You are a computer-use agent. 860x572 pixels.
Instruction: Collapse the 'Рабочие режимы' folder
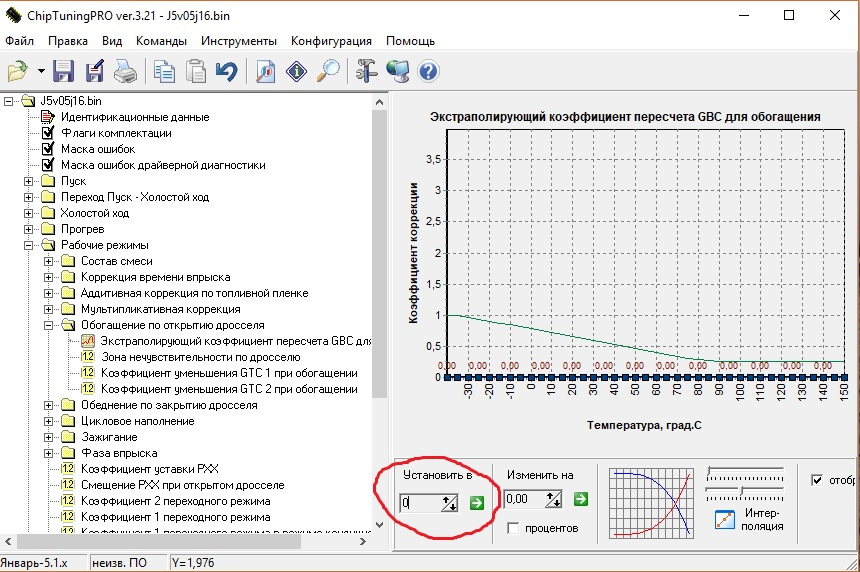tap(29, 245)
